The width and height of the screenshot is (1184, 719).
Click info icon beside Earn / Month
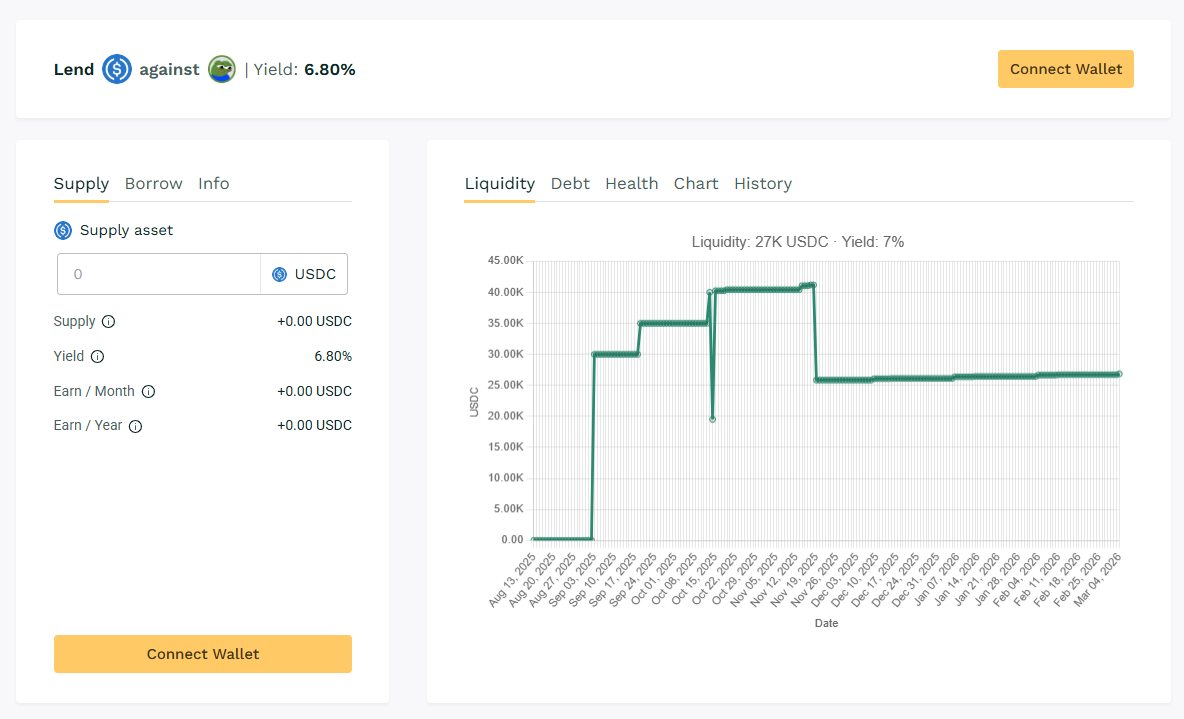pyautogui.click(x=148, y=392)
